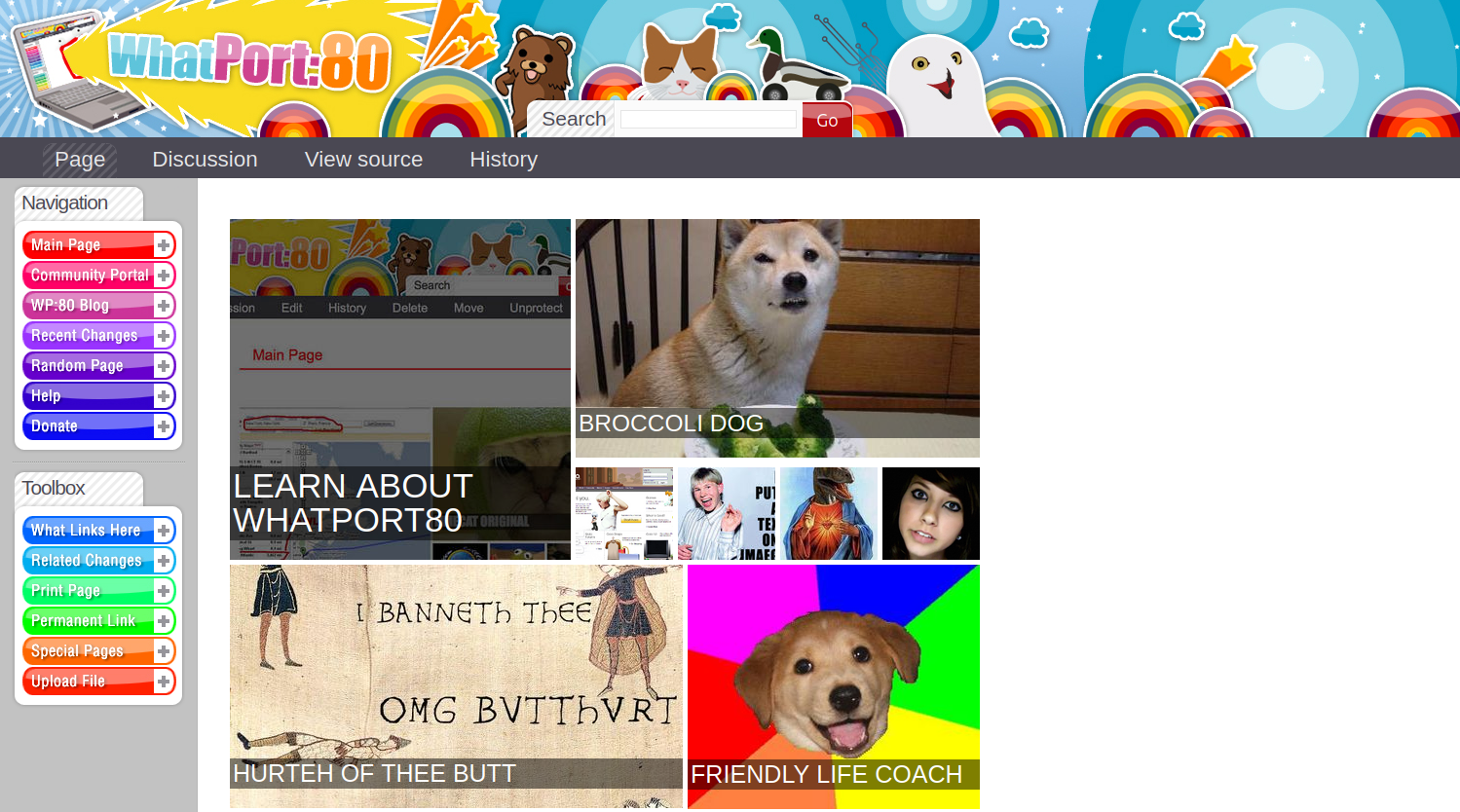Click the plus icon beside Main Page
The image size is (1460, 812).
(164, 245)
